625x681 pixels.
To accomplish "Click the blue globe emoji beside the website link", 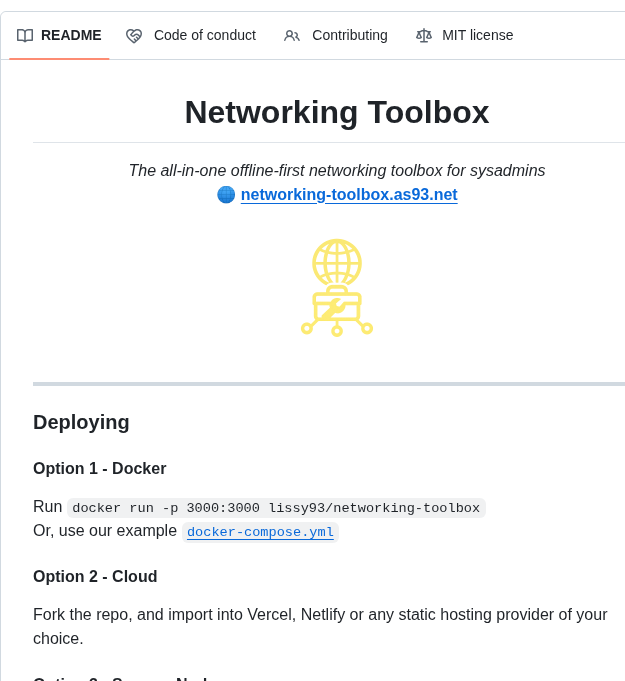I will (x=226, y=195).
